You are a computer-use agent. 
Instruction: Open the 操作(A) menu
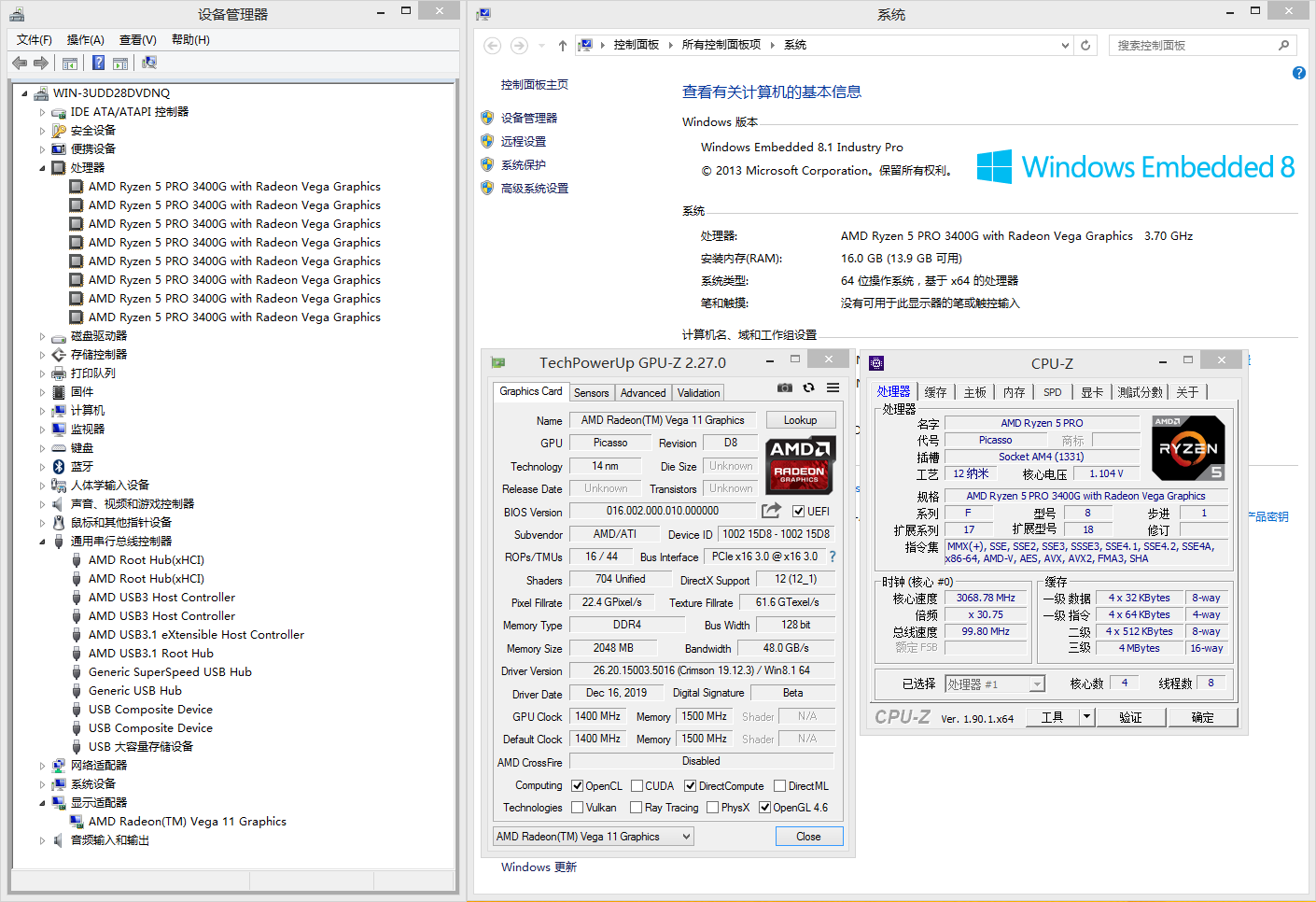85,39
